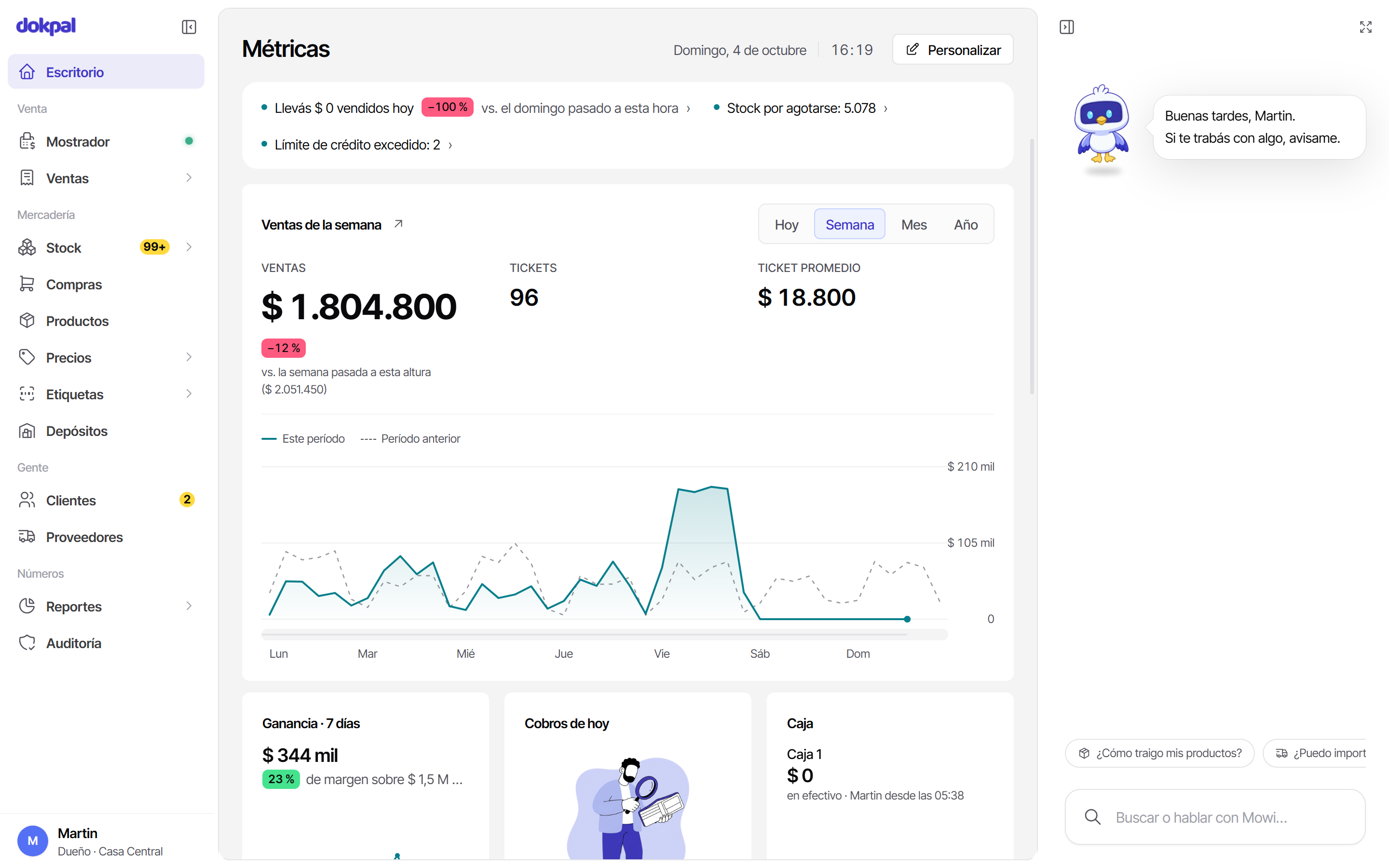Click the Escritorio home icon
Image resolution: width=1389 pixels, height=868 pixels.
pos(27,72)
